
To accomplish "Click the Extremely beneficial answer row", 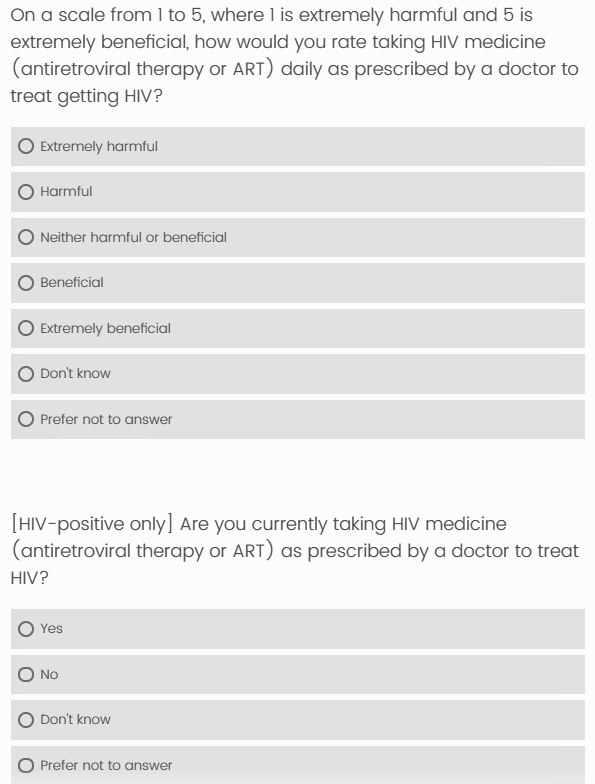I will coord(298,328).
